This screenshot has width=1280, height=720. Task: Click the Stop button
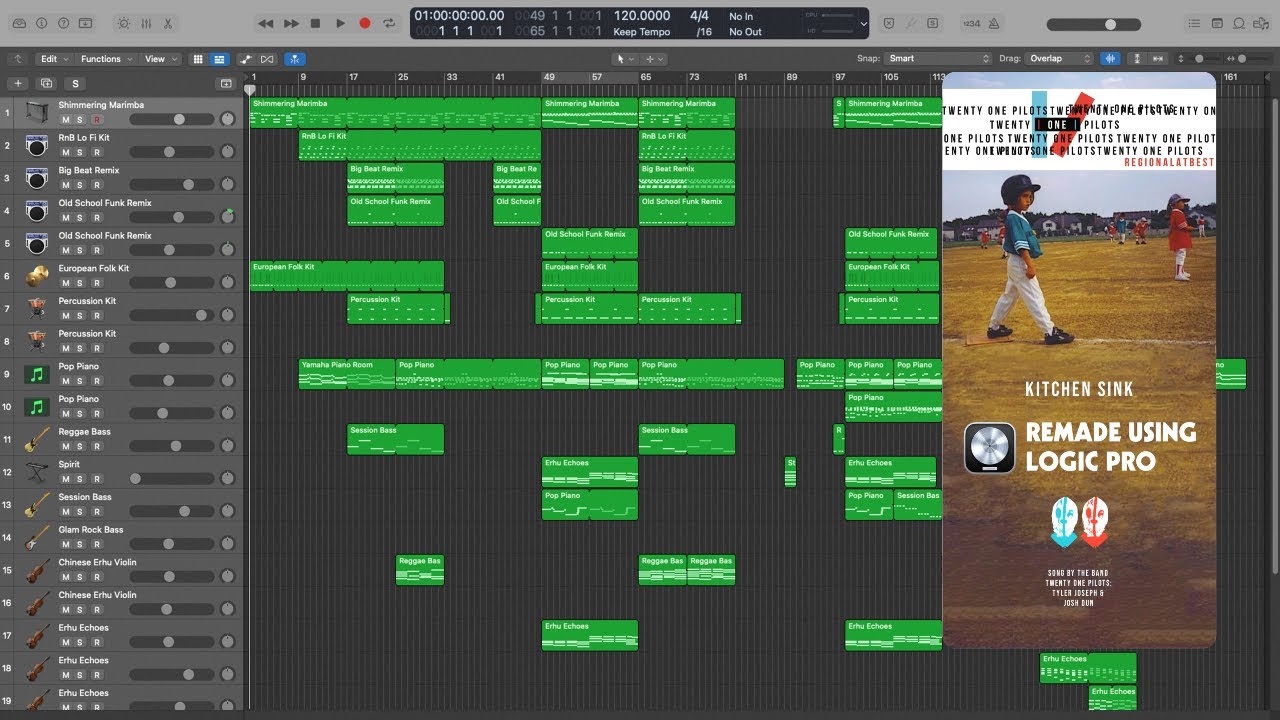(x=315, y=23)
